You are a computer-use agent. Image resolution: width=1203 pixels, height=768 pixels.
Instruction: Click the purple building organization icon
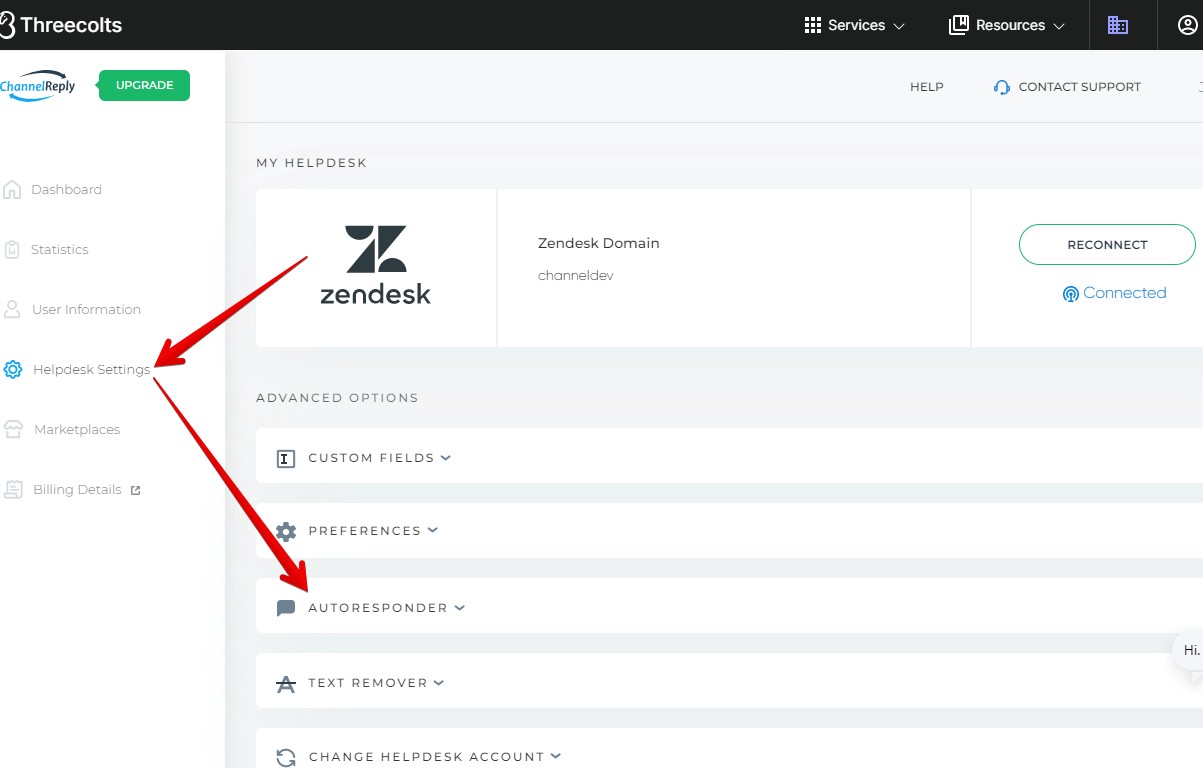point(1117,25)
